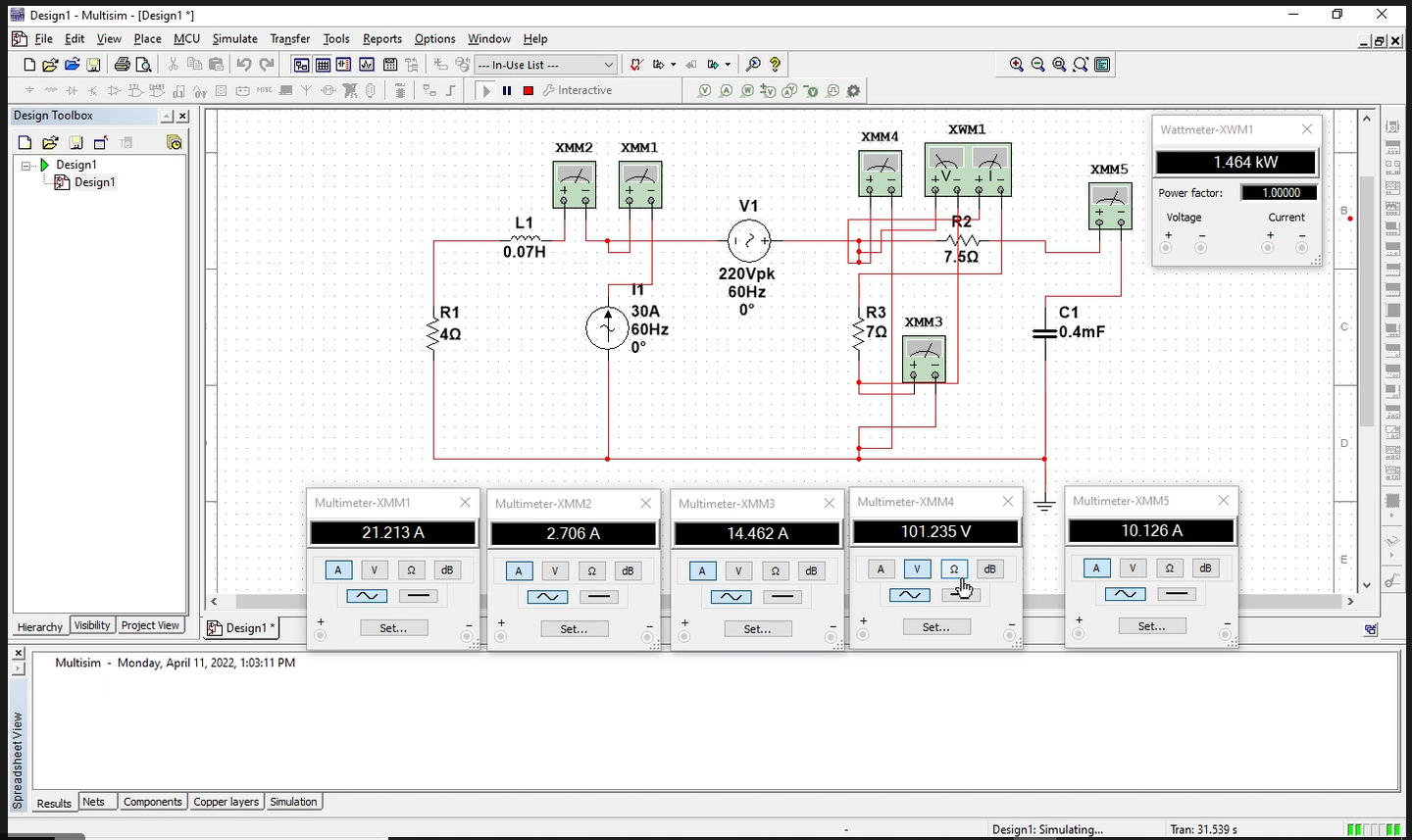Click Set... on Multimeter-XMM3
1412x840 pixels.
pyautogui.click(x=757, y=628)
